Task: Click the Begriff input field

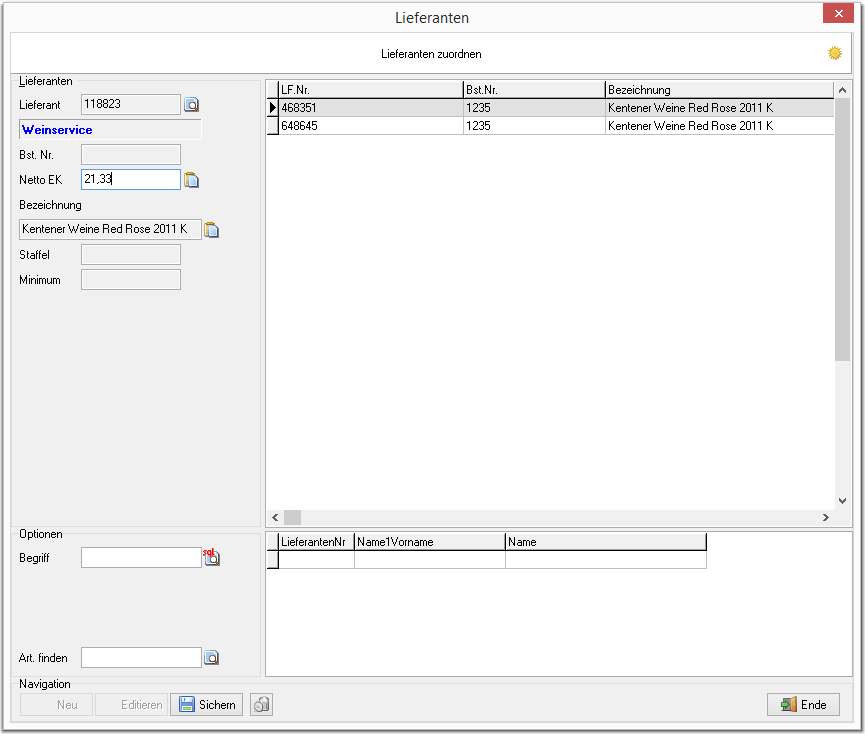Action: coord(141,558)
